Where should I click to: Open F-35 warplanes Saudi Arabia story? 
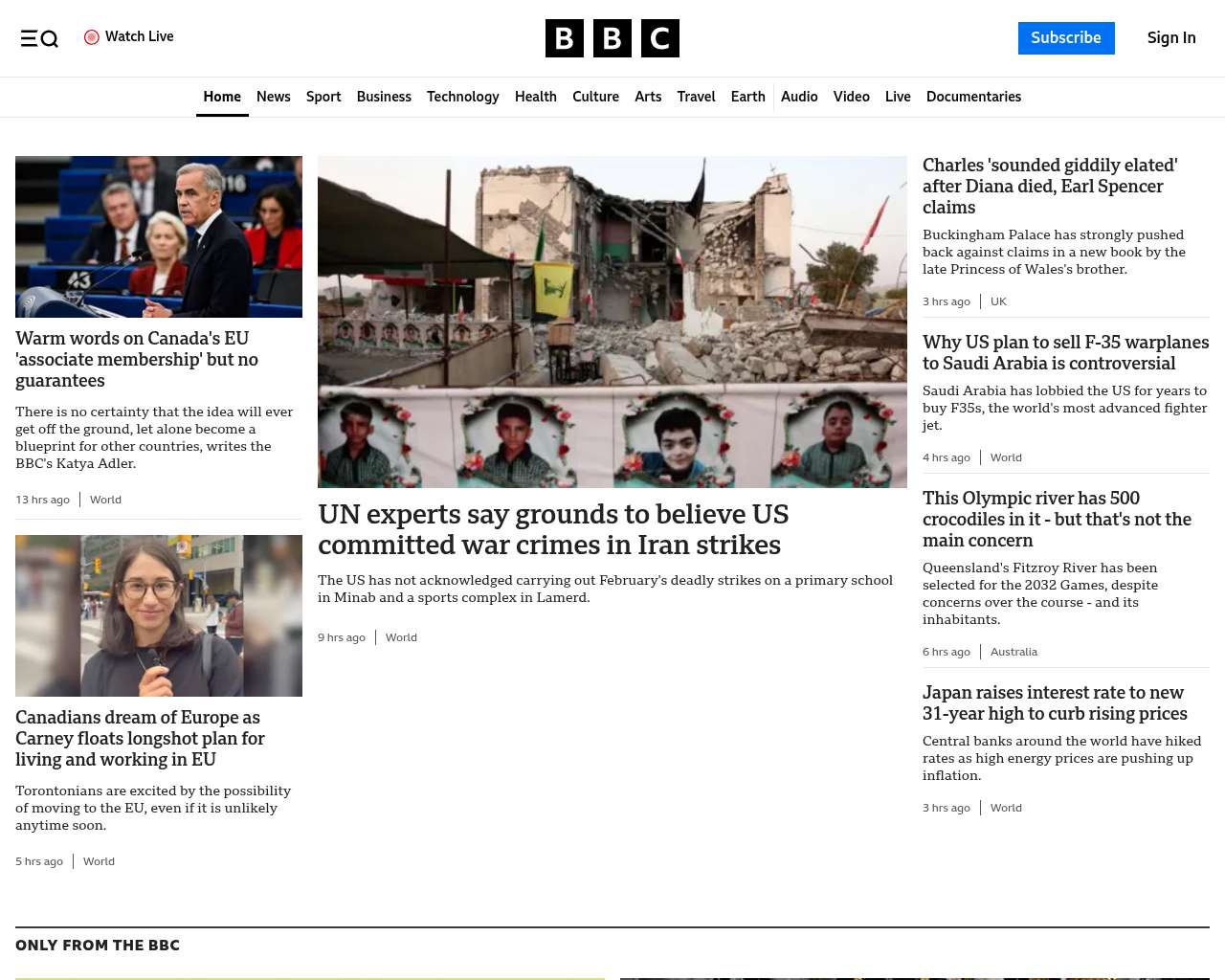pos(1065,352)
